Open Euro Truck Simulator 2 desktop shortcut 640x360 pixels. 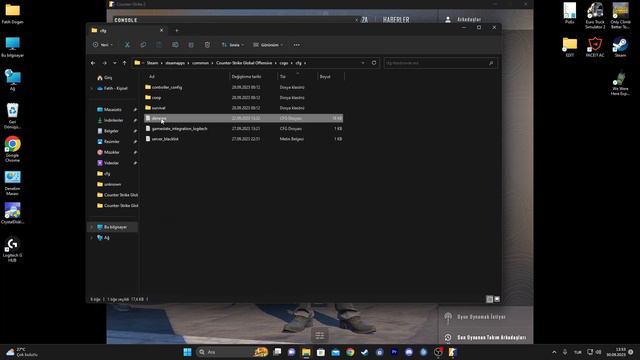595,16
